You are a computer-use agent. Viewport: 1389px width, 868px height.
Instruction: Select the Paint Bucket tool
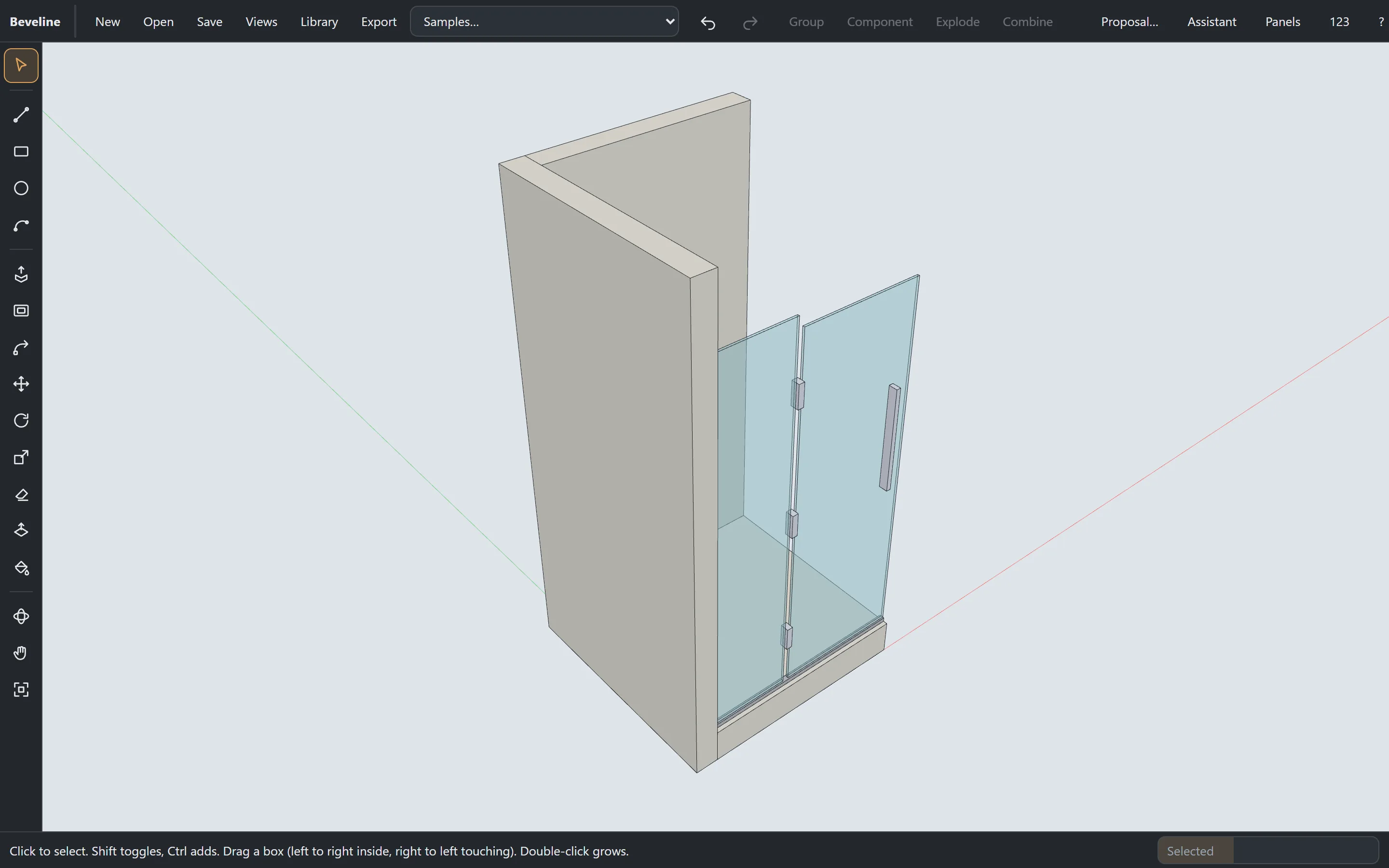[21, 568]
